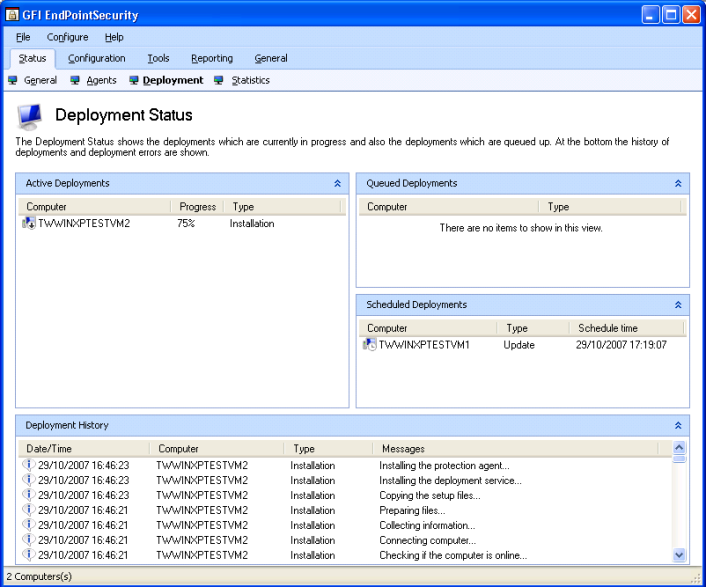Viewport: 706px width, 587px height.
Task: Click the history scrollbar up arrow
Action: point(679,447)
